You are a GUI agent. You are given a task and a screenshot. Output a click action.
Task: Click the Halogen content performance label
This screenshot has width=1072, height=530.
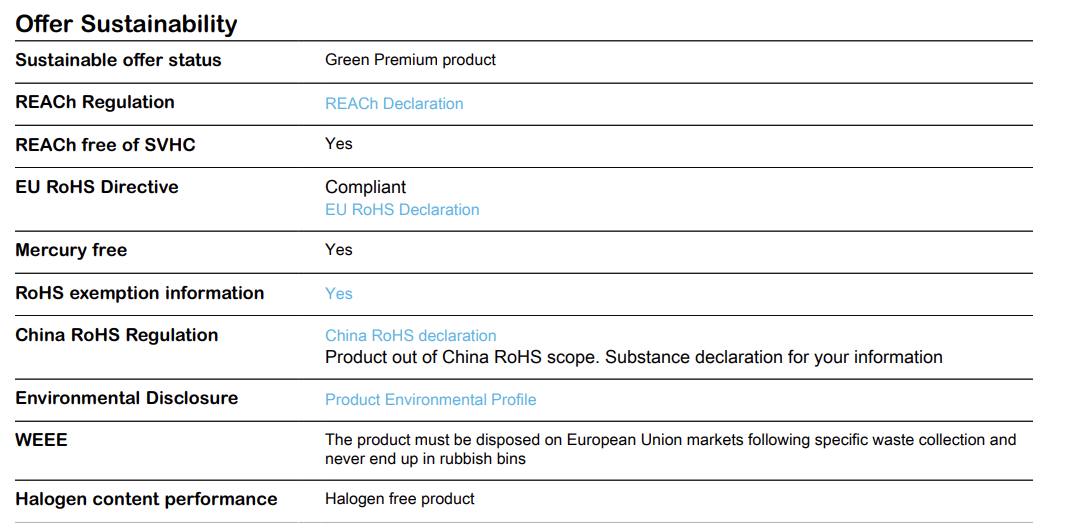tap(146, 499)
